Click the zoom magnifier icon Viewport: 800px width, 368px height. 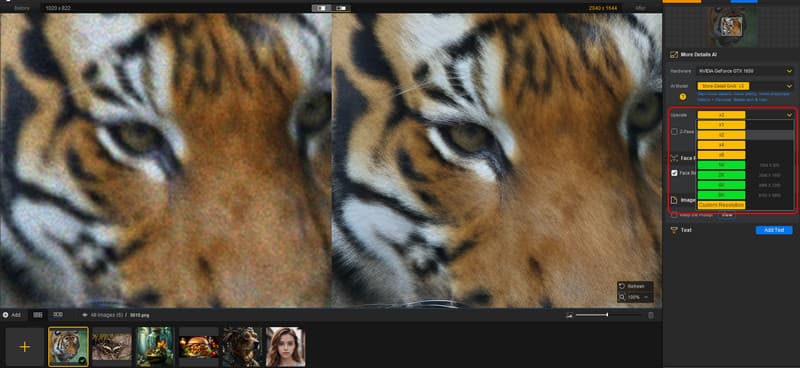[x=622, y=297]
